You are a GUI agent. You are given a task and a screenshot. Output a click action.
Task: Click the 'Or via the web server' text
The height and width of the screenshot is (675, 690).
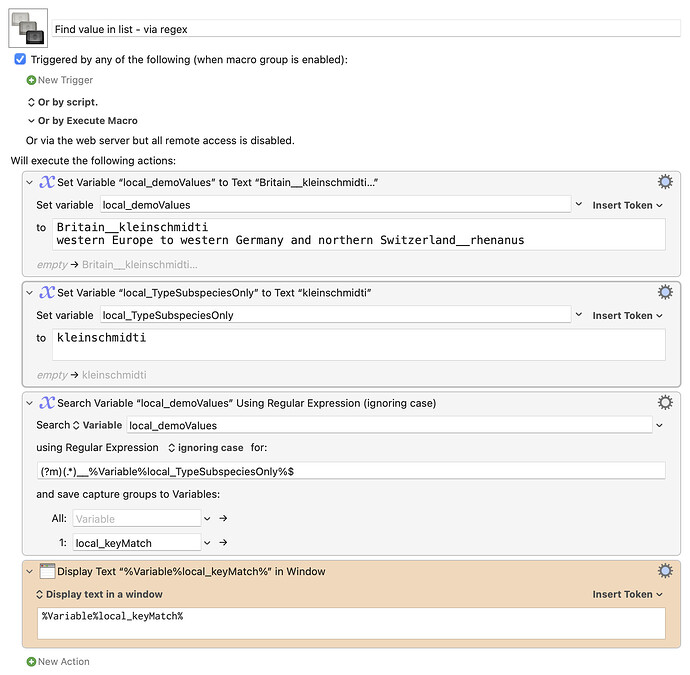160,141
